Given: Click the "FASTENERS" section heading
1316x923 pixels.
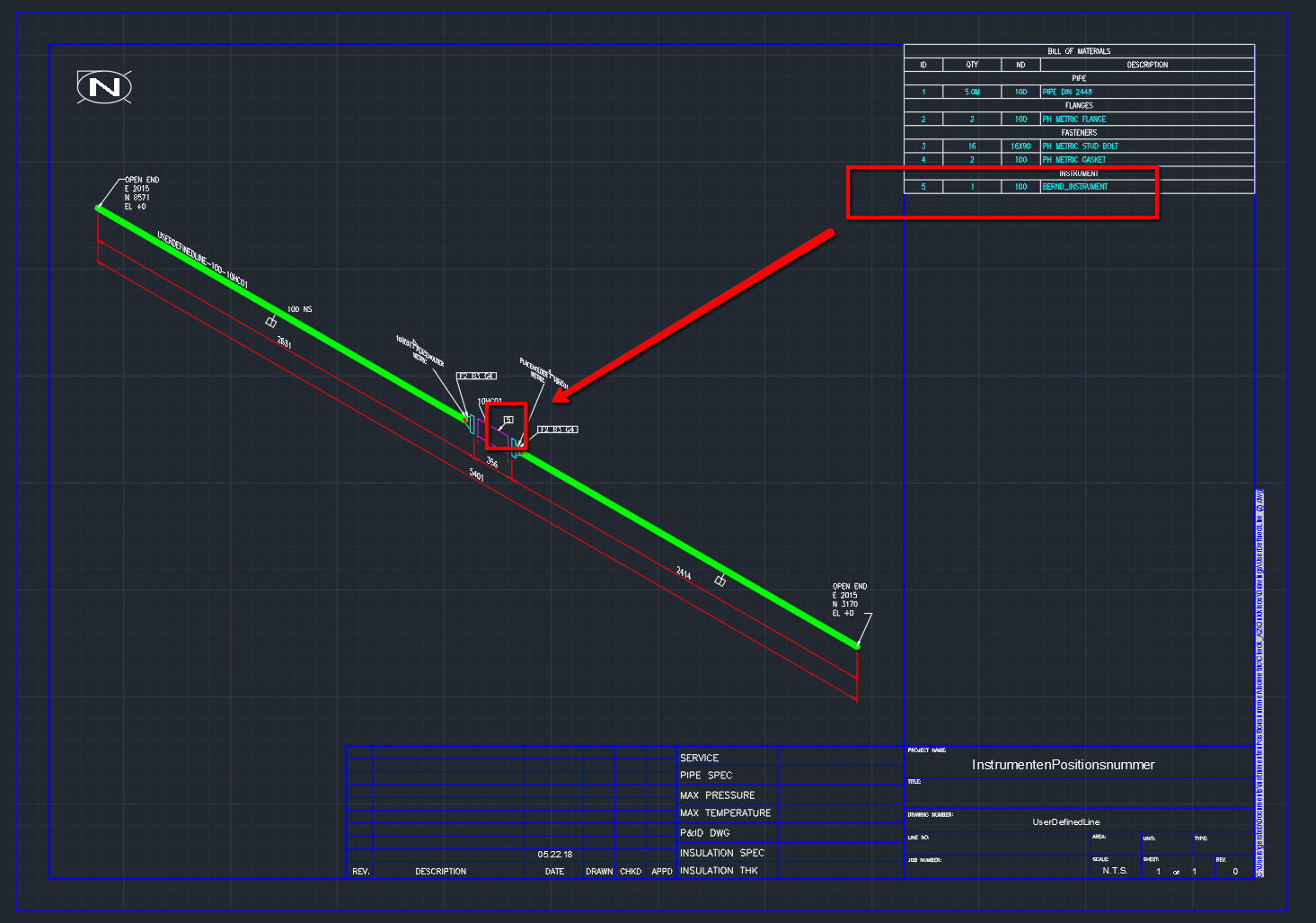Looking at the screenshot, I should [1079, 132].
